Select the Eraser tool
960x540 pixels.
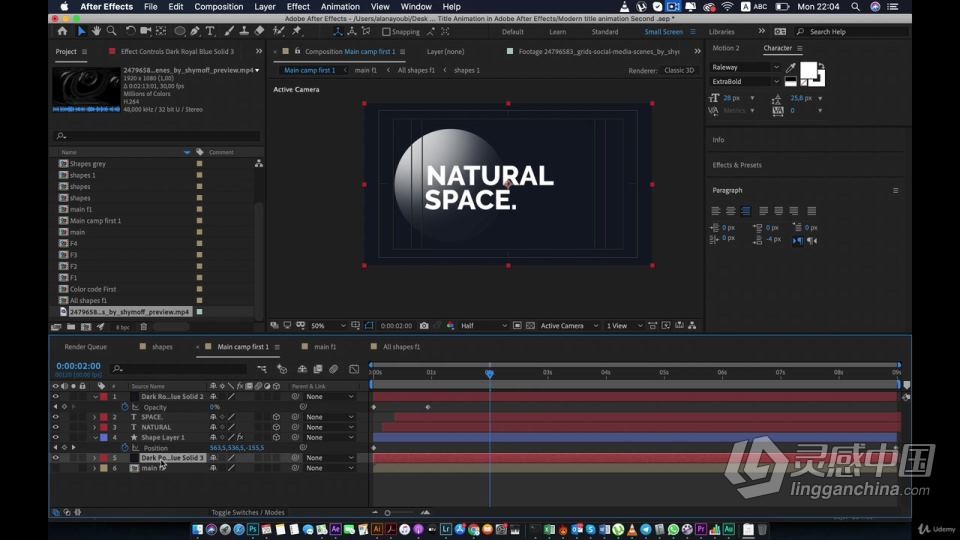259,31
